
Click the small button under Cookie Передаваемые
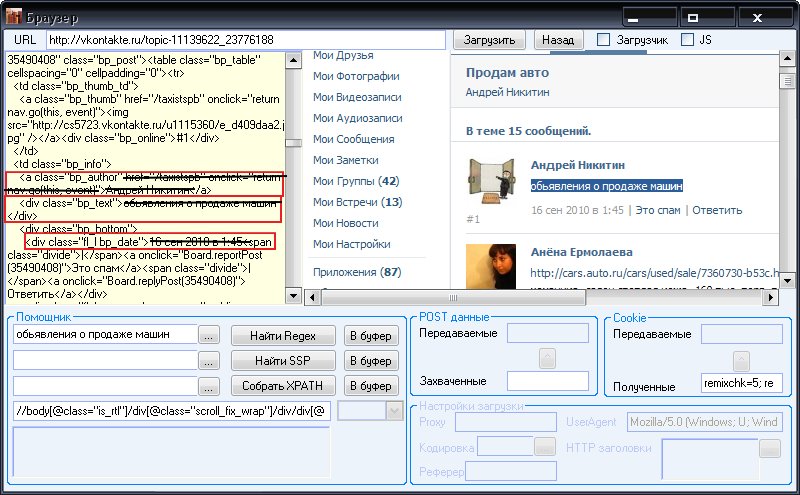741,361
